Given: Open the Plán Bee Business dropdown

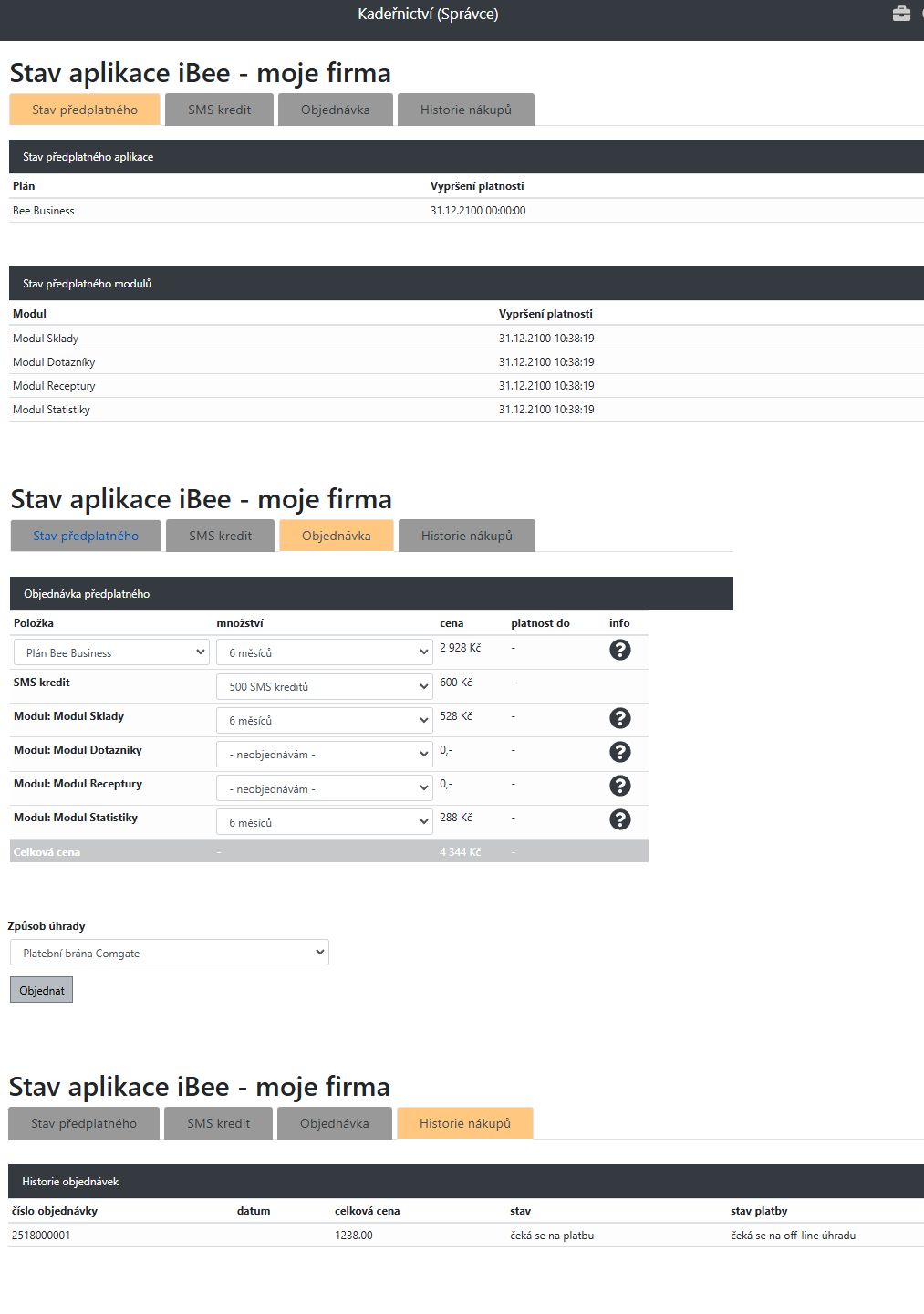Looking at the screenshot, I should pyautogui.click(x=111, y=652).
